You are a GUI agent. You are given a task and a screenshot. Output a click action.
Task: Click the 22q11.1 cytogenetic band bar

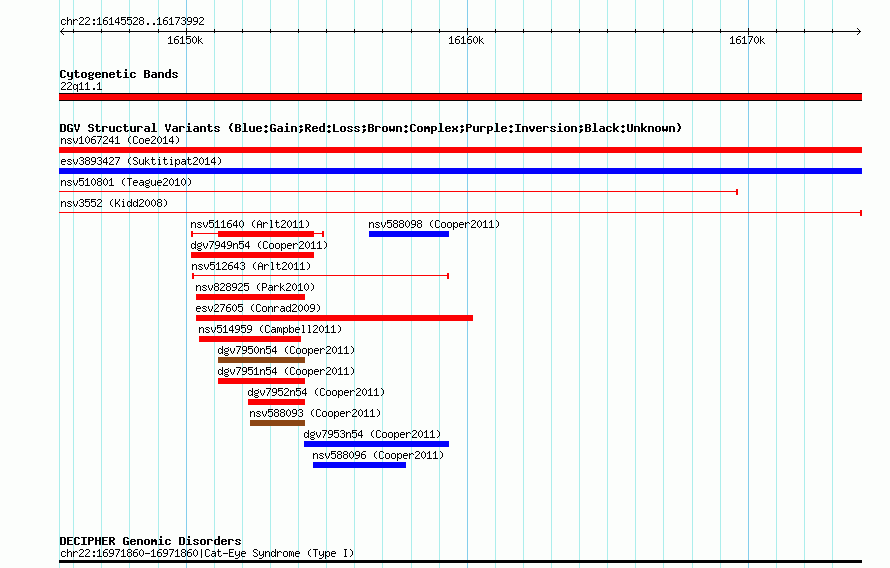(460, 97)
